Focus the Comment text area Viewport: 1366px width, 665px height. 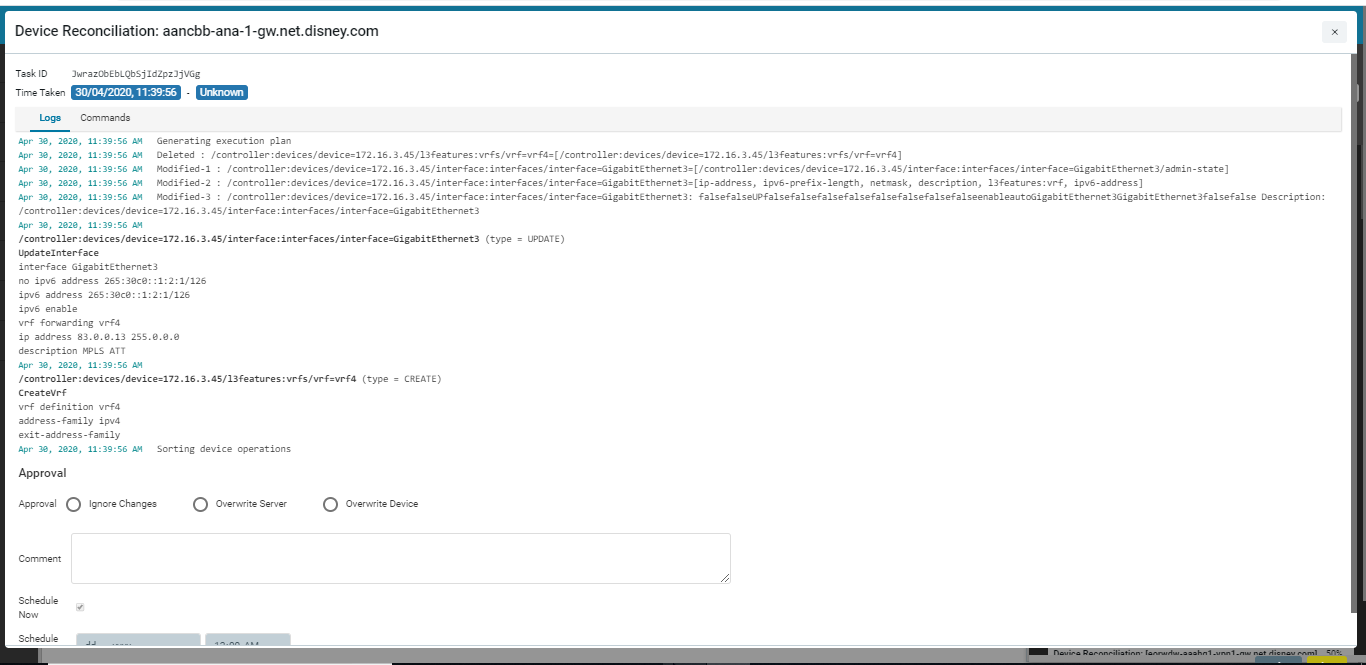(x=401, y=558)
